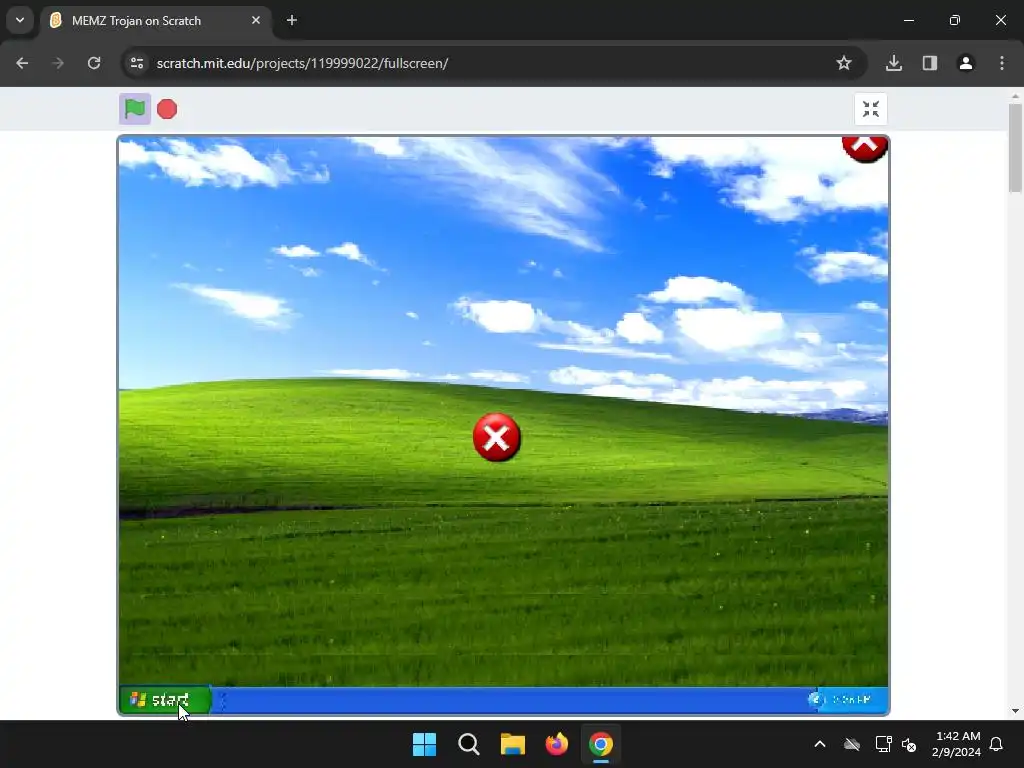Stop the project with red stop button
Image resolution: width=1024 pixels, height=768 pixels.
click(167, 109)
